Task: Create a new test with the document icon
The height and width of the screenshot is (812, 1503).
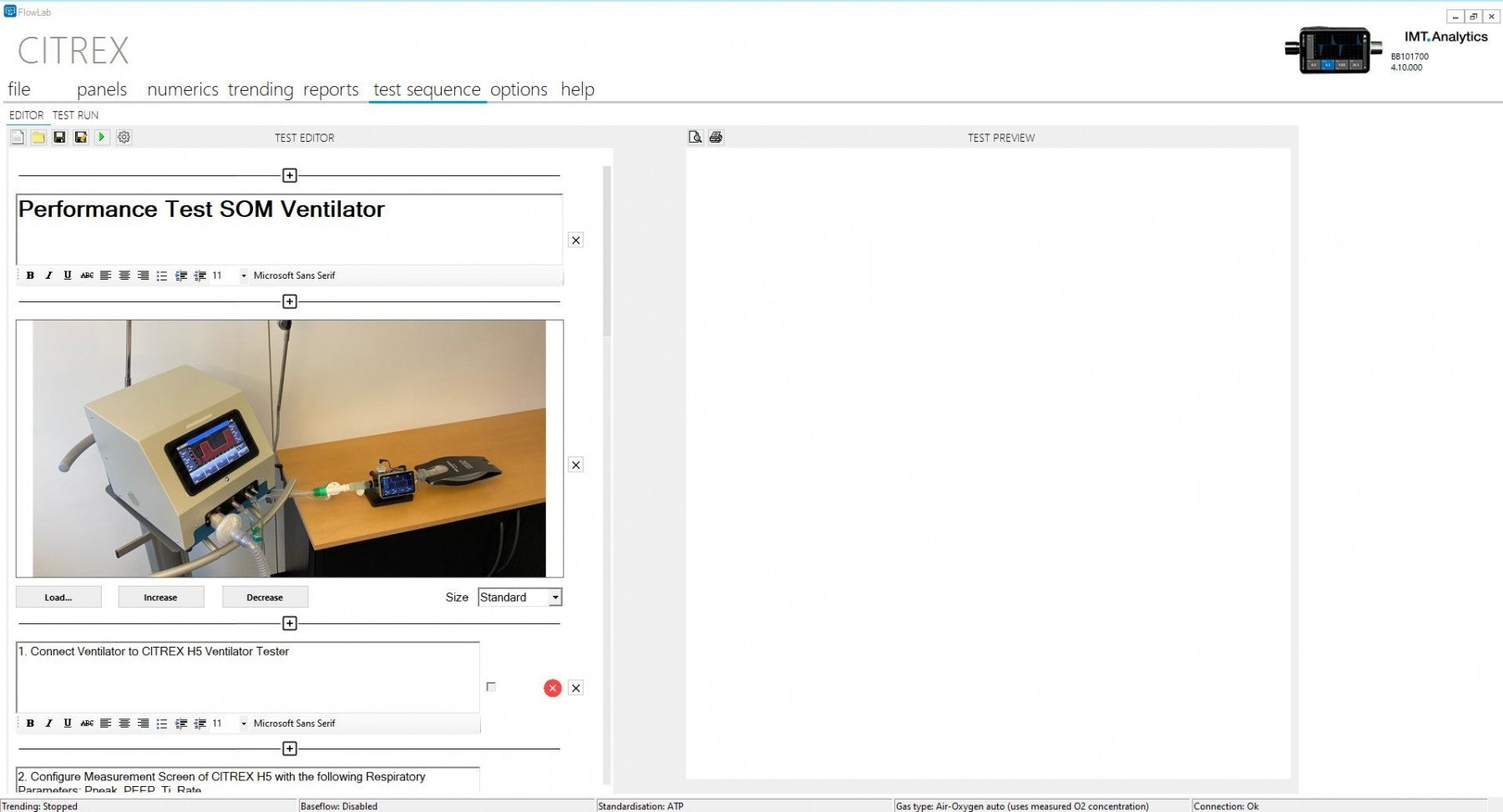Action: pos(18,137)
